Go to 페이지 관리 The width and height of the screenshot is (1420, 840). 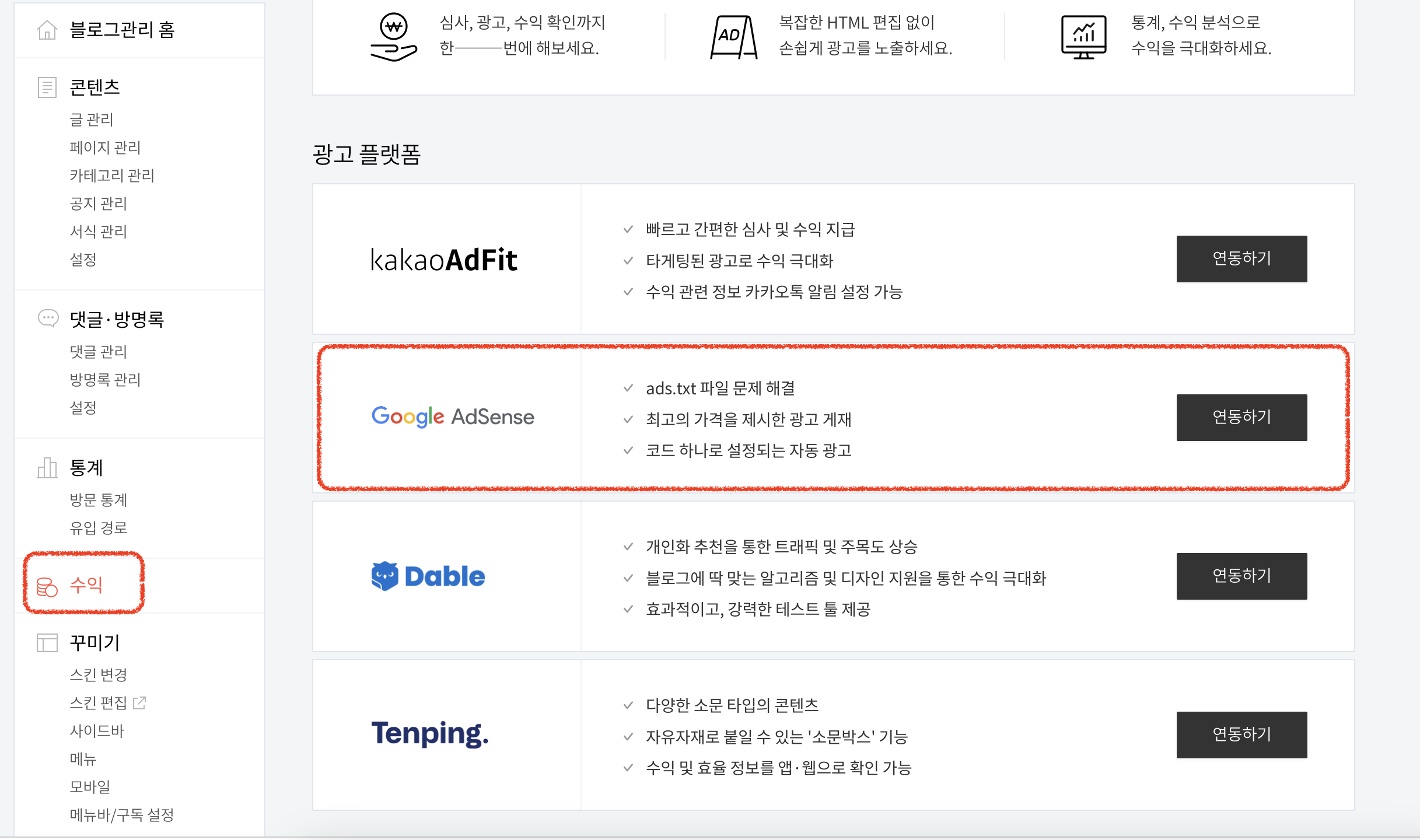[106, 148]
